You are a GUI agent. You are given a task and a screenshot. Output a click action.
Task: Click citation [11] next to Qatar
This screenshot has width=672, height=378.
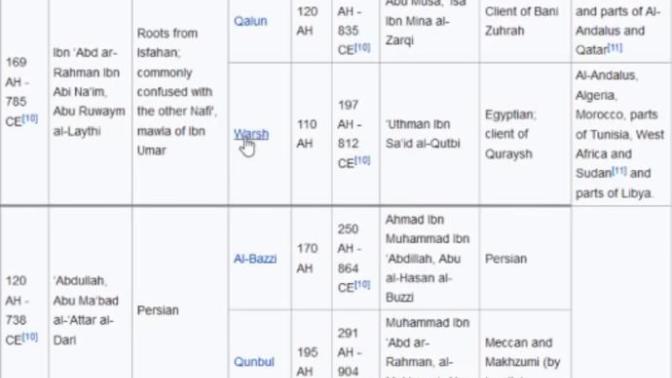tap(615, 47)
